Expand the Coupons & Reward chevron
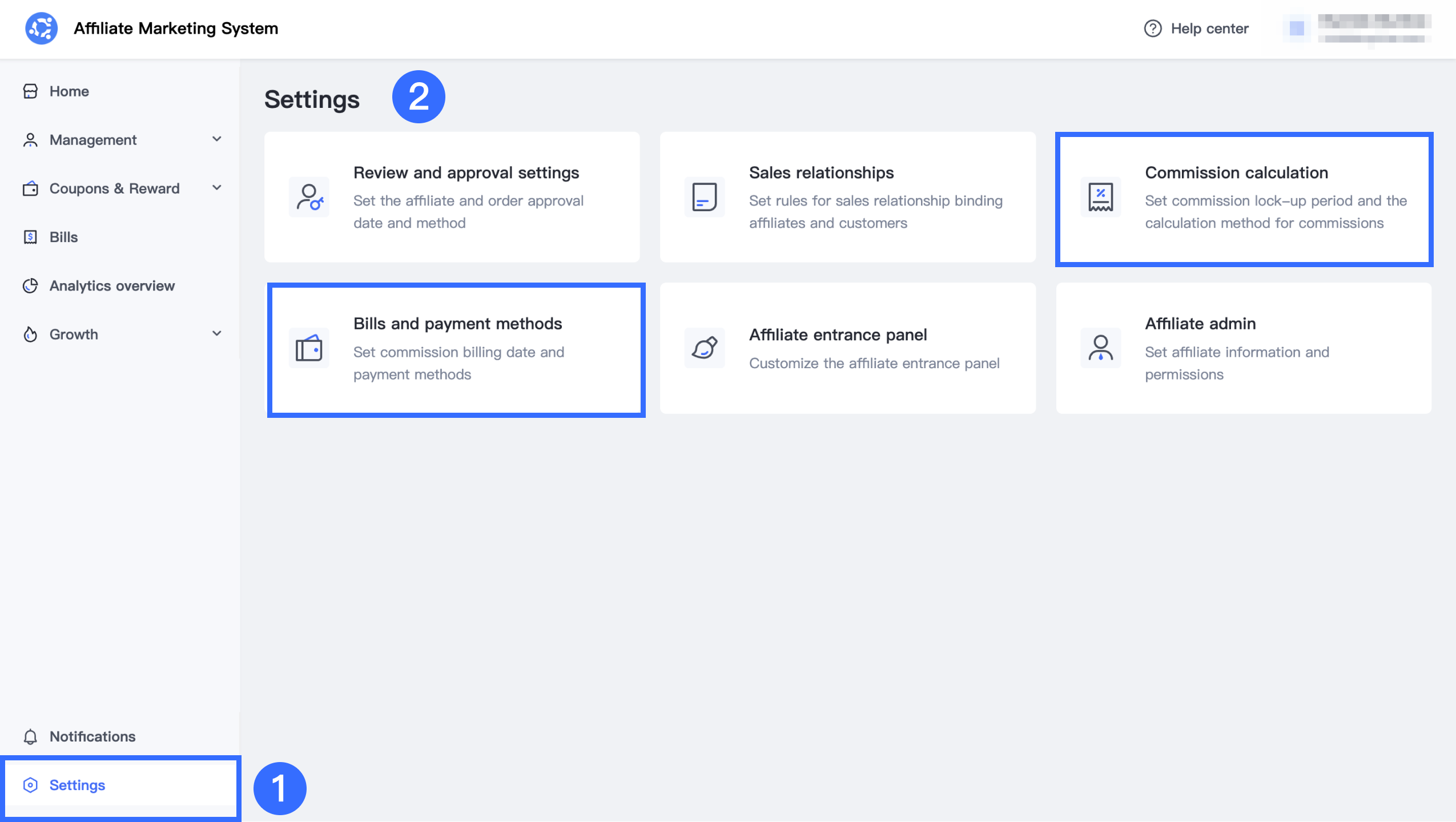1456x822 pixels. (216, 188)
